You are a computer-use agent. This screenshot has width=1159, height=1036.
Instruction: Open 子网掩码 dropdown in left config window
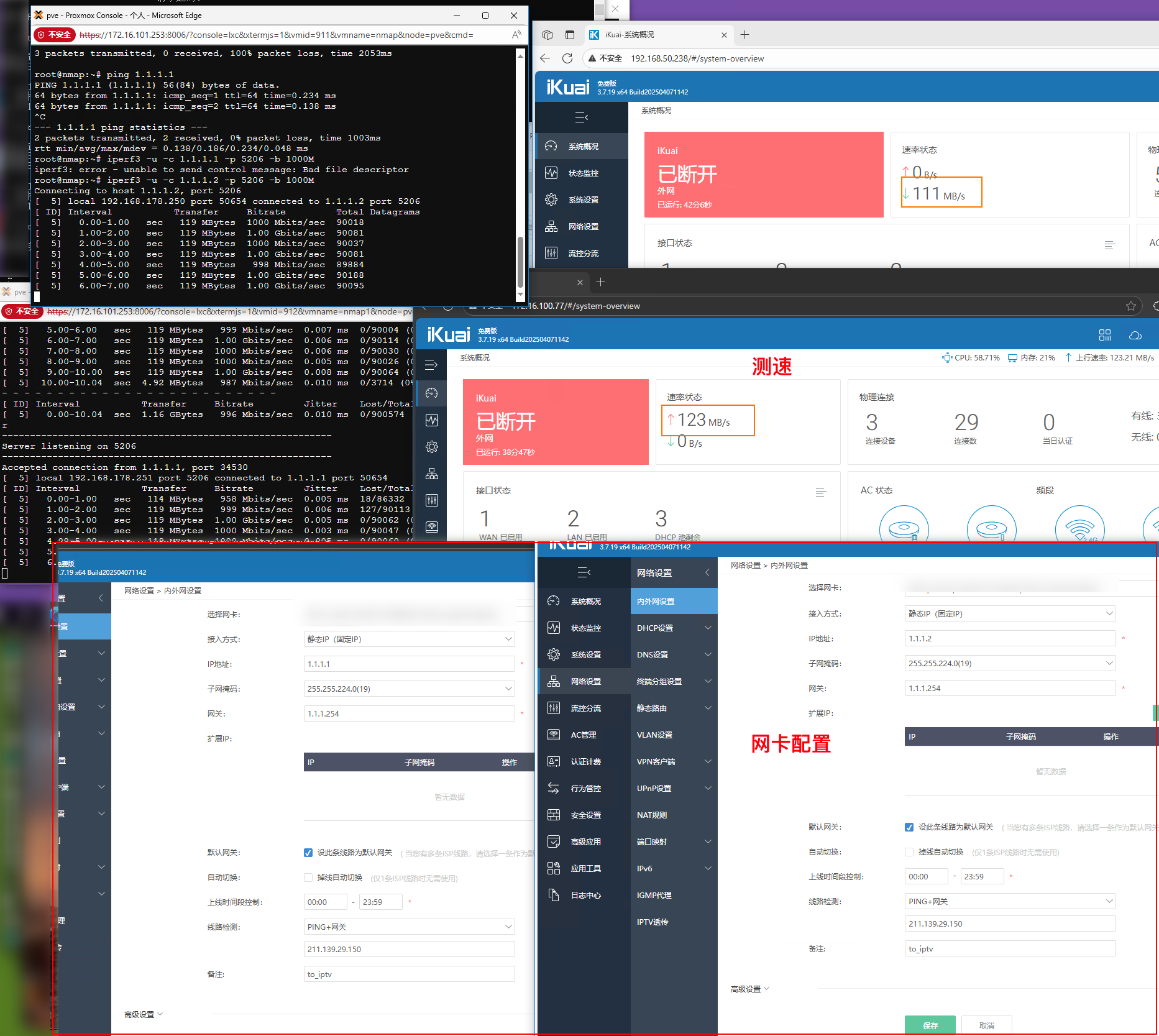[x=409, y=689]
